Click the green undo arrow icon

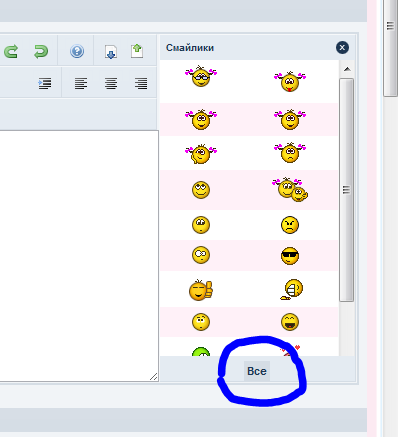(41, 51)
